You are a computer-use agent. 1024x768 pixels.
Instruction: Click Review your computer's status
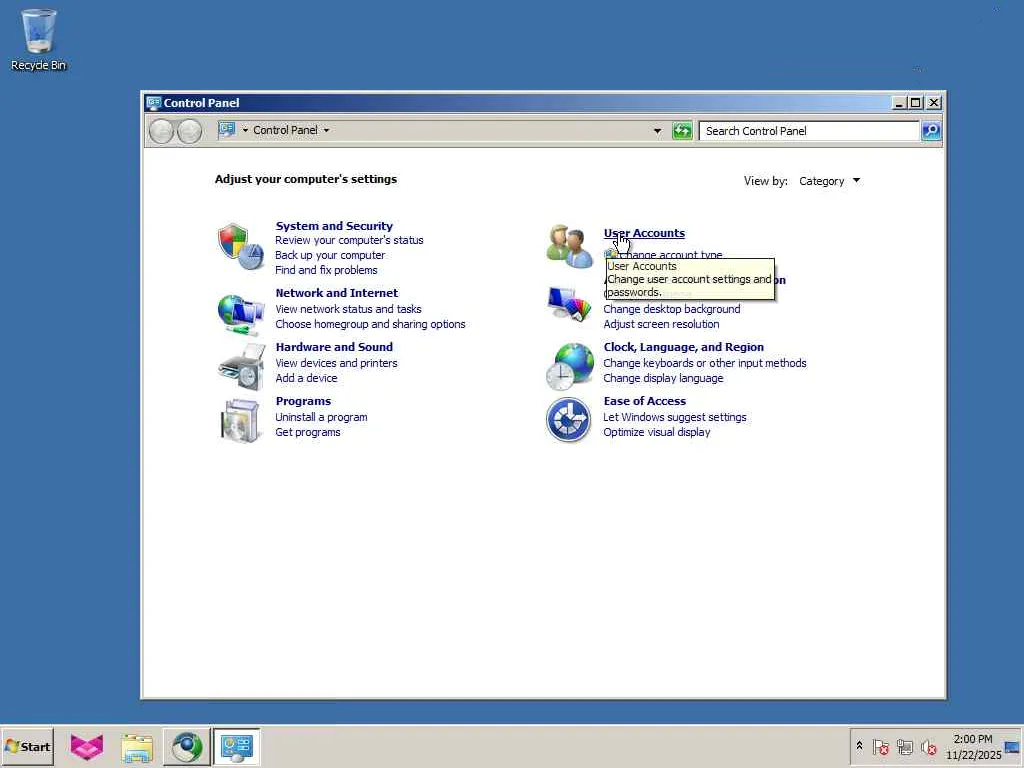pyautogui.click(x=349, y=240)
